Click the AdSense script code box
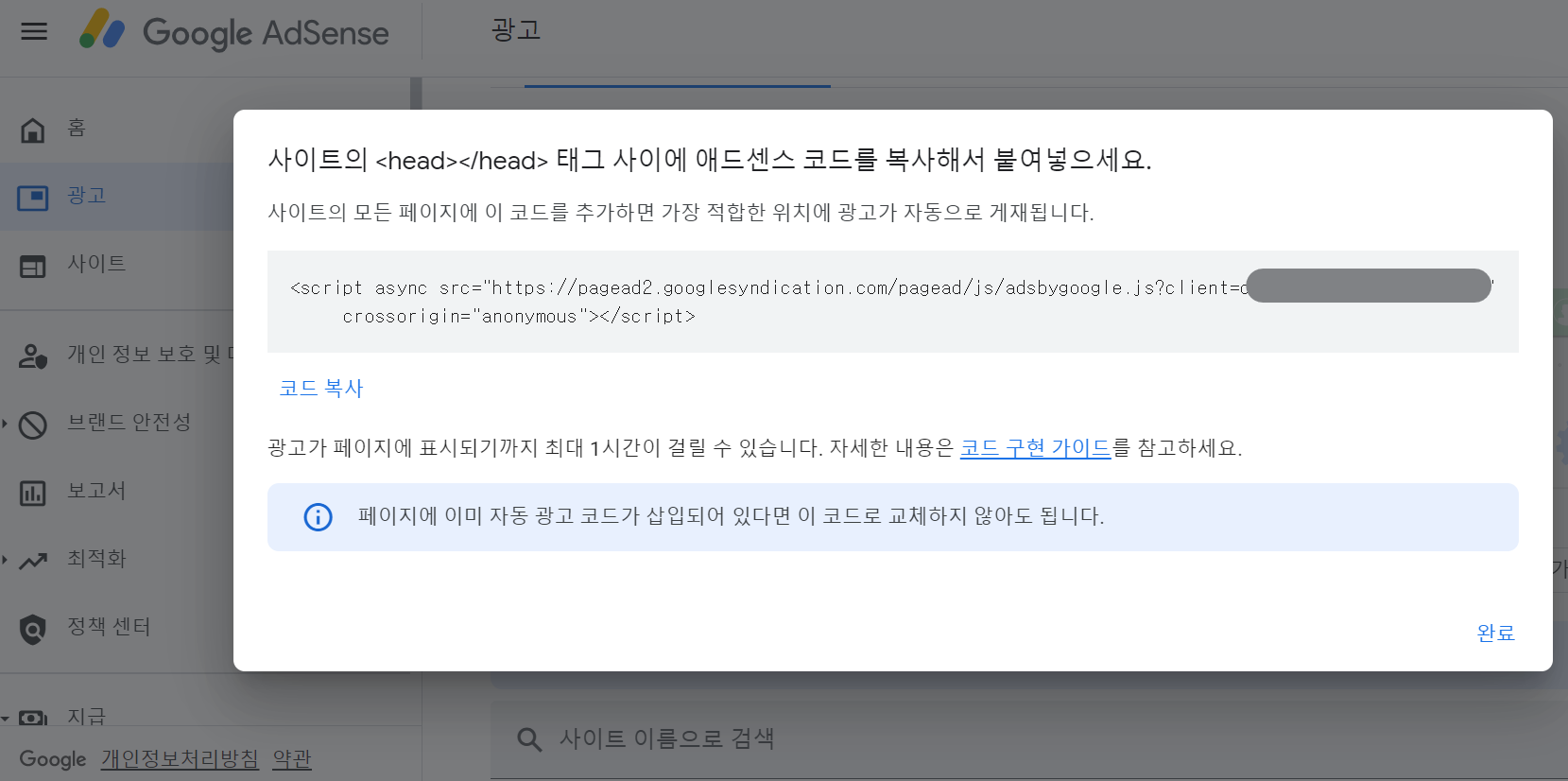The width and height of the screenshot is (1568, 781). (892, 302)
